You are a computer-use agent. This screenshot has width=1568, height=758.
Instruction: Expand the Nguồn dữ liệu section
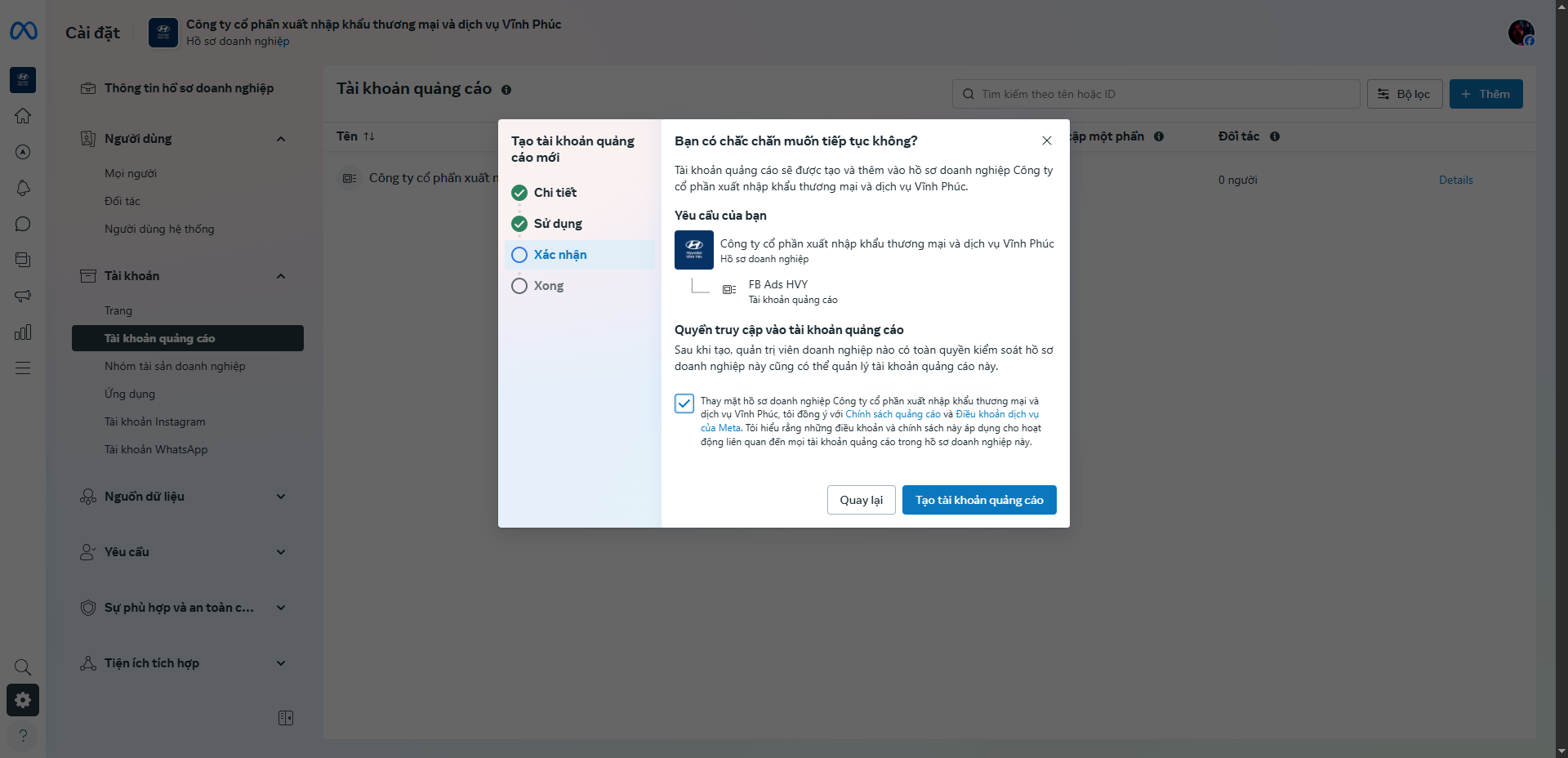coord(281,497)
